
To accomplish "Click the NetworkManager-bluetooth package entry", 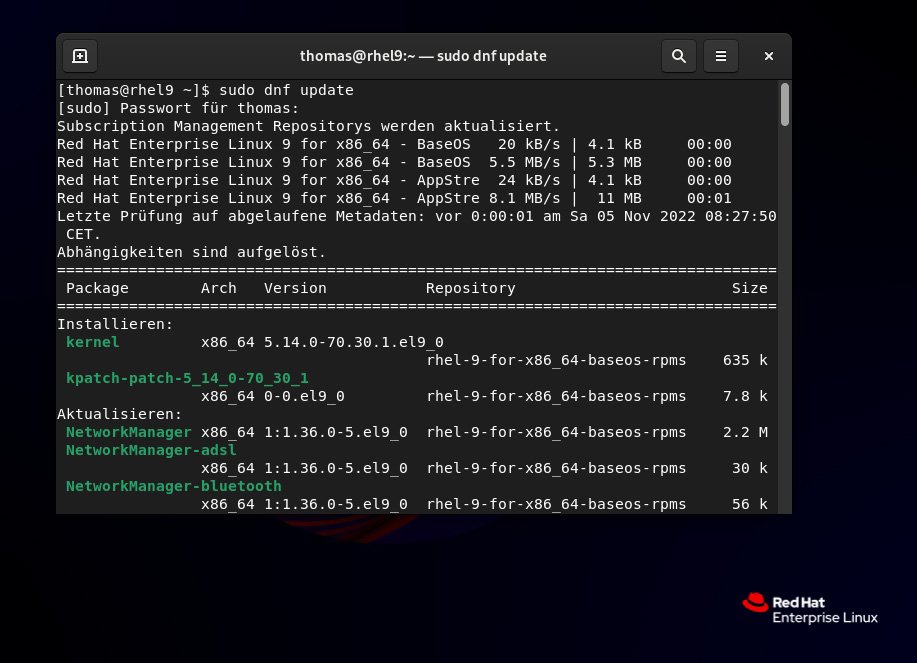I will point(174,486).
